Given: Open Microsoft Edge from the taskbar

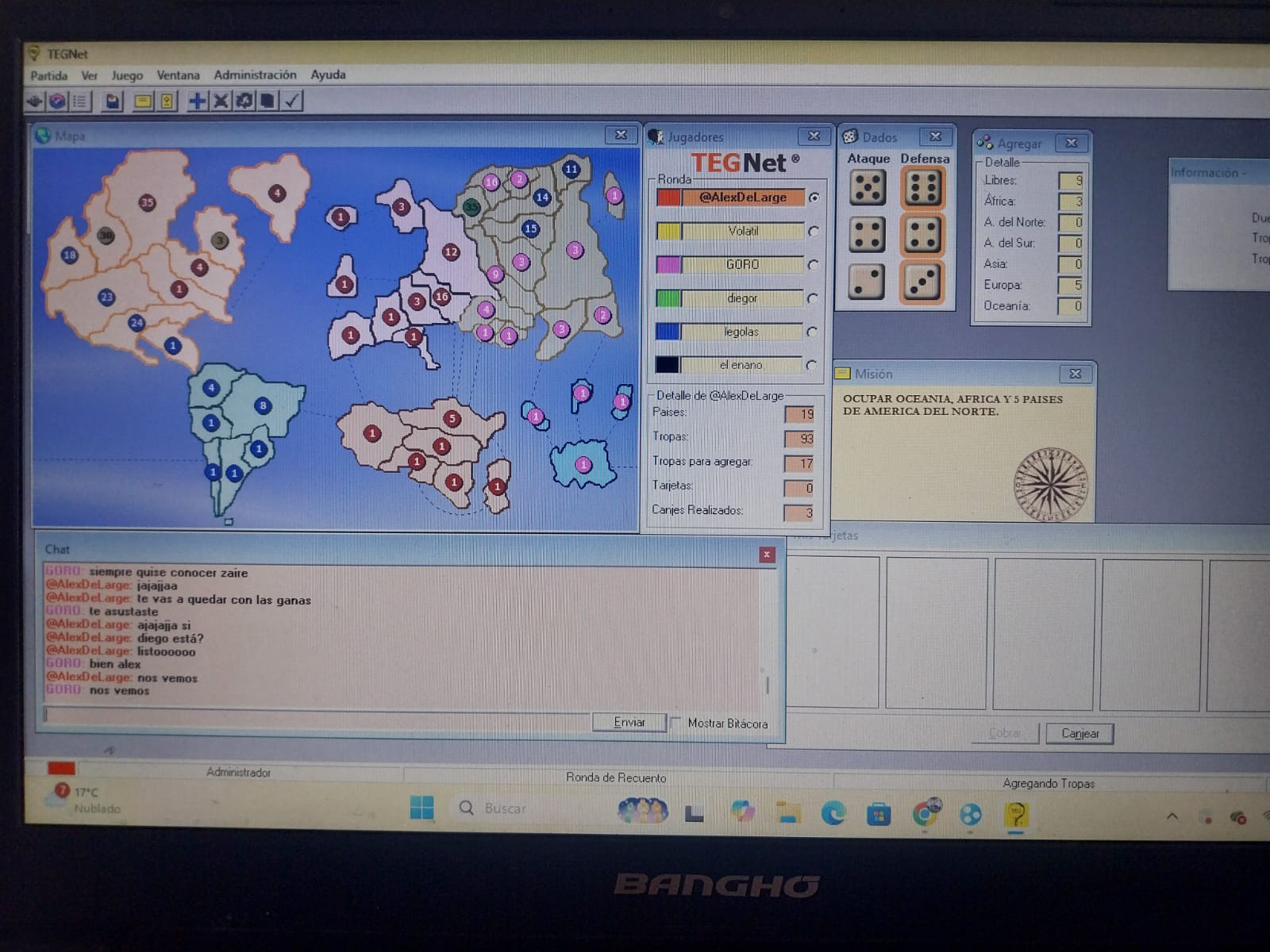Looking at the screenshot, I should pos(833,813).
